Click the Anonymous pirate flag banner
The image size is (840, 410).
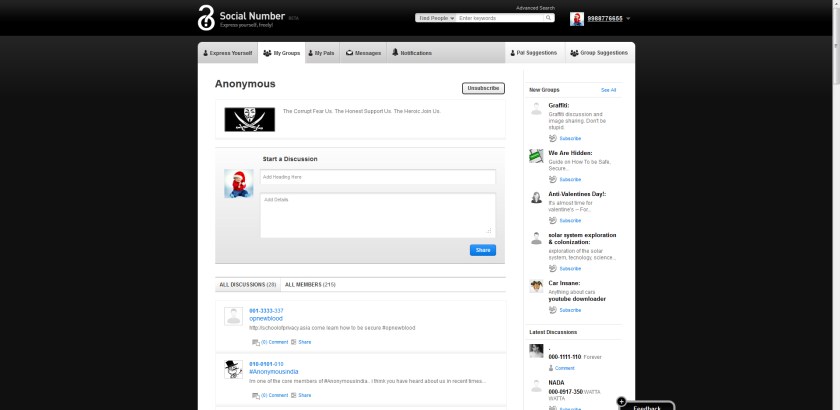pyautogui.click(x=248, y=120)
